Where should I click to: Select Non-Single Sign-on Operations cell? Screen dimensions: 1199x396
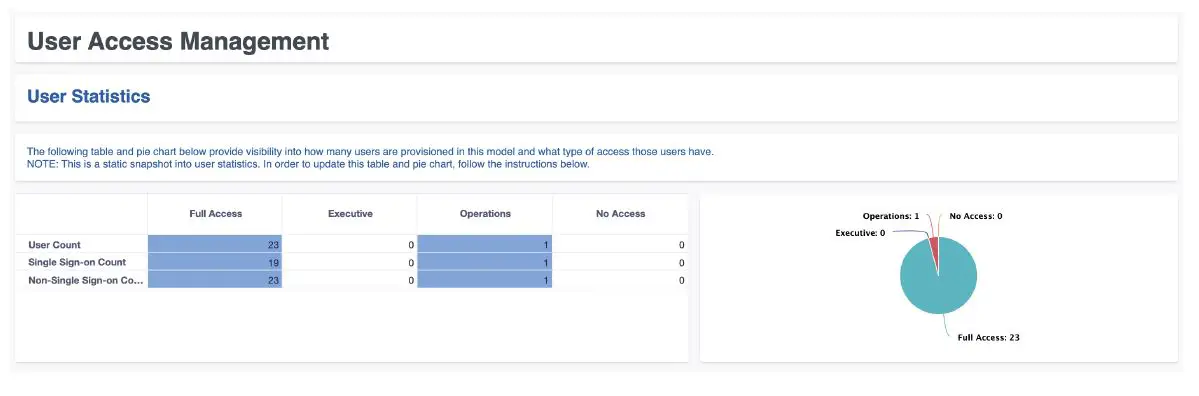point(485,281)
